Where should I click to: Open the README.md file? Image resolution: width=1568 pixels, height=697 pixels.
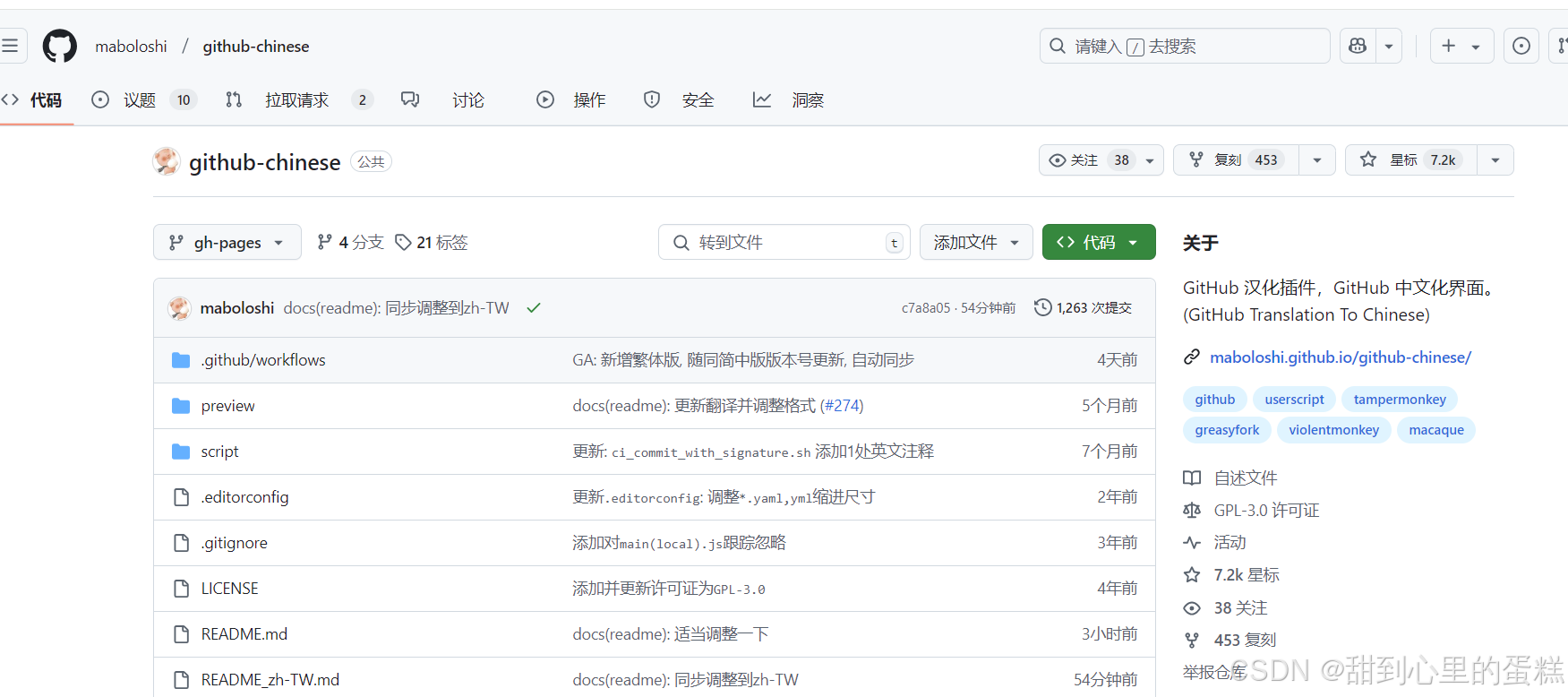[x=244, y=634]
